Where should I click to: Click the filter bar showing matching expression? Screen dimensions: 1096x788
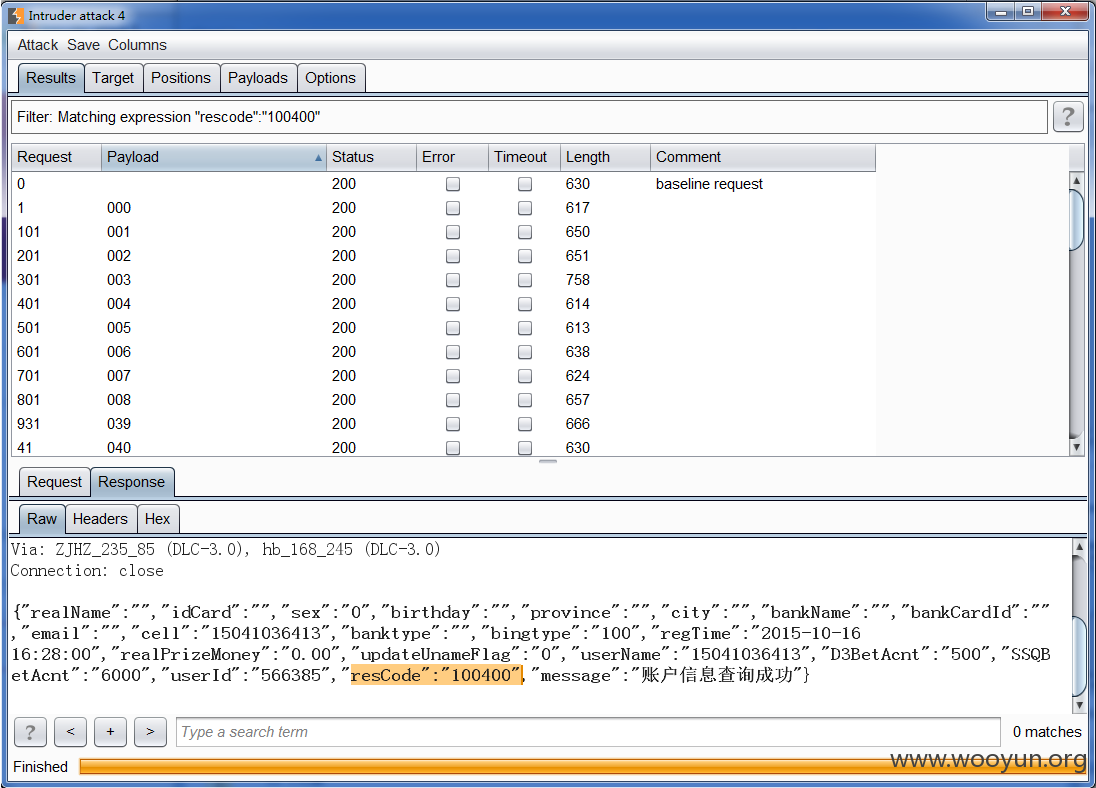(529, 117)
